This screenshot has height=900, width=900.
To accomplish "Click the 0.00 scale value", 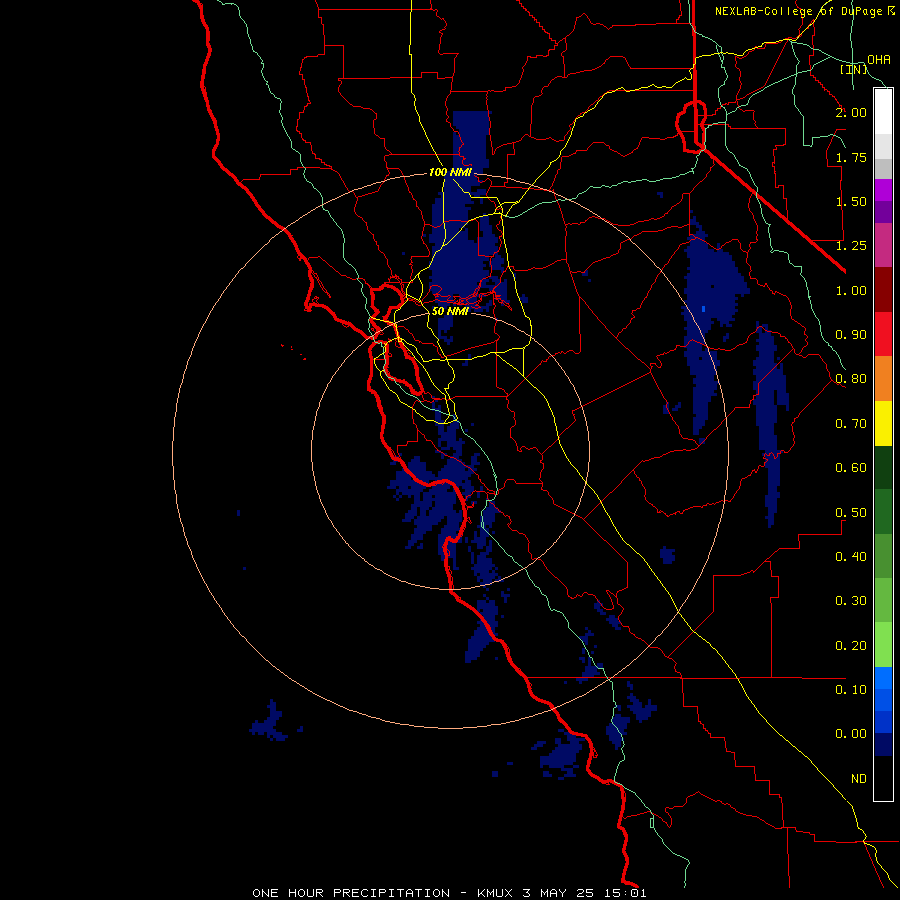I will point(851,734).
